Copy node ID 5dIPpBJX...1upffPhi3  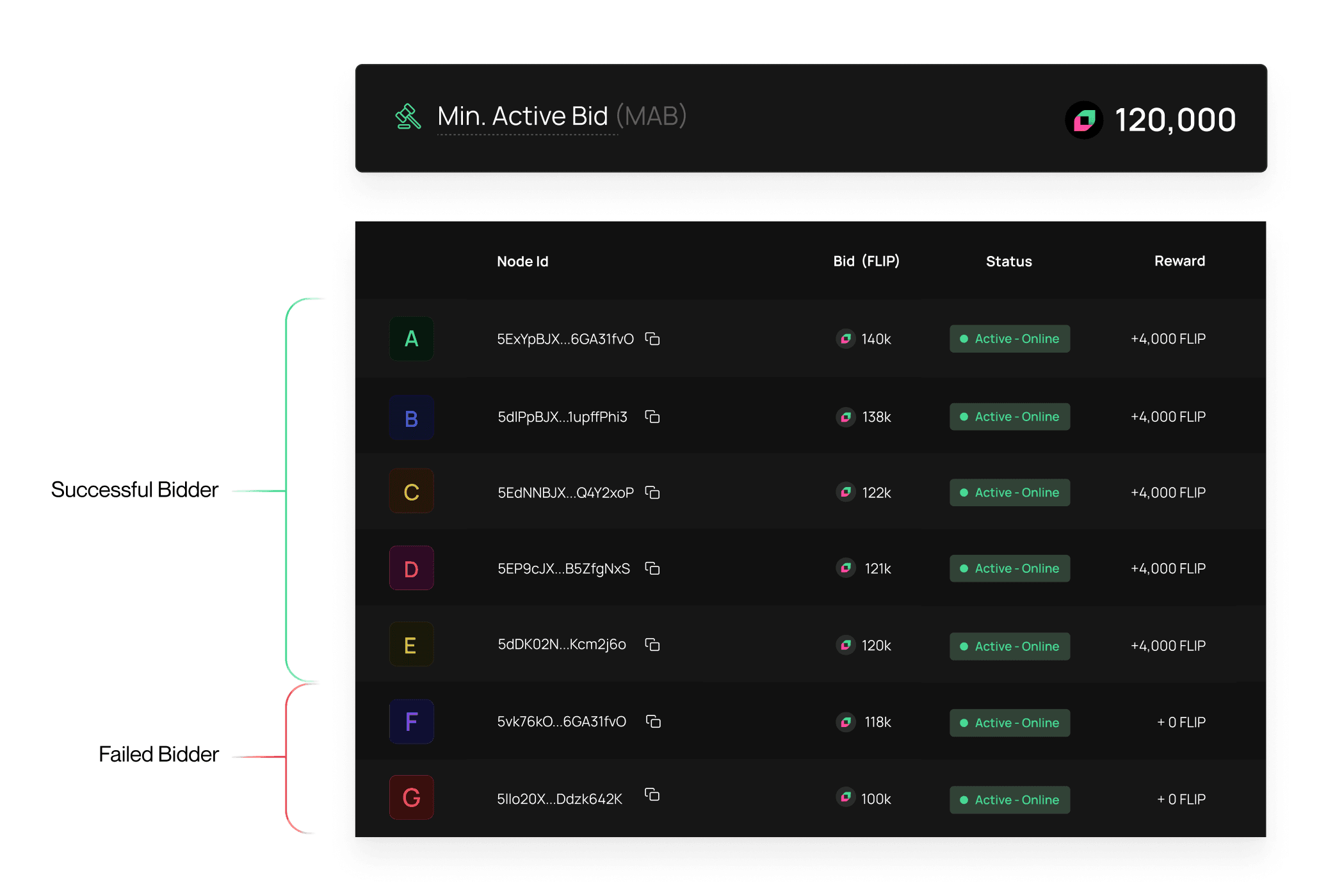tap(652, 417)
